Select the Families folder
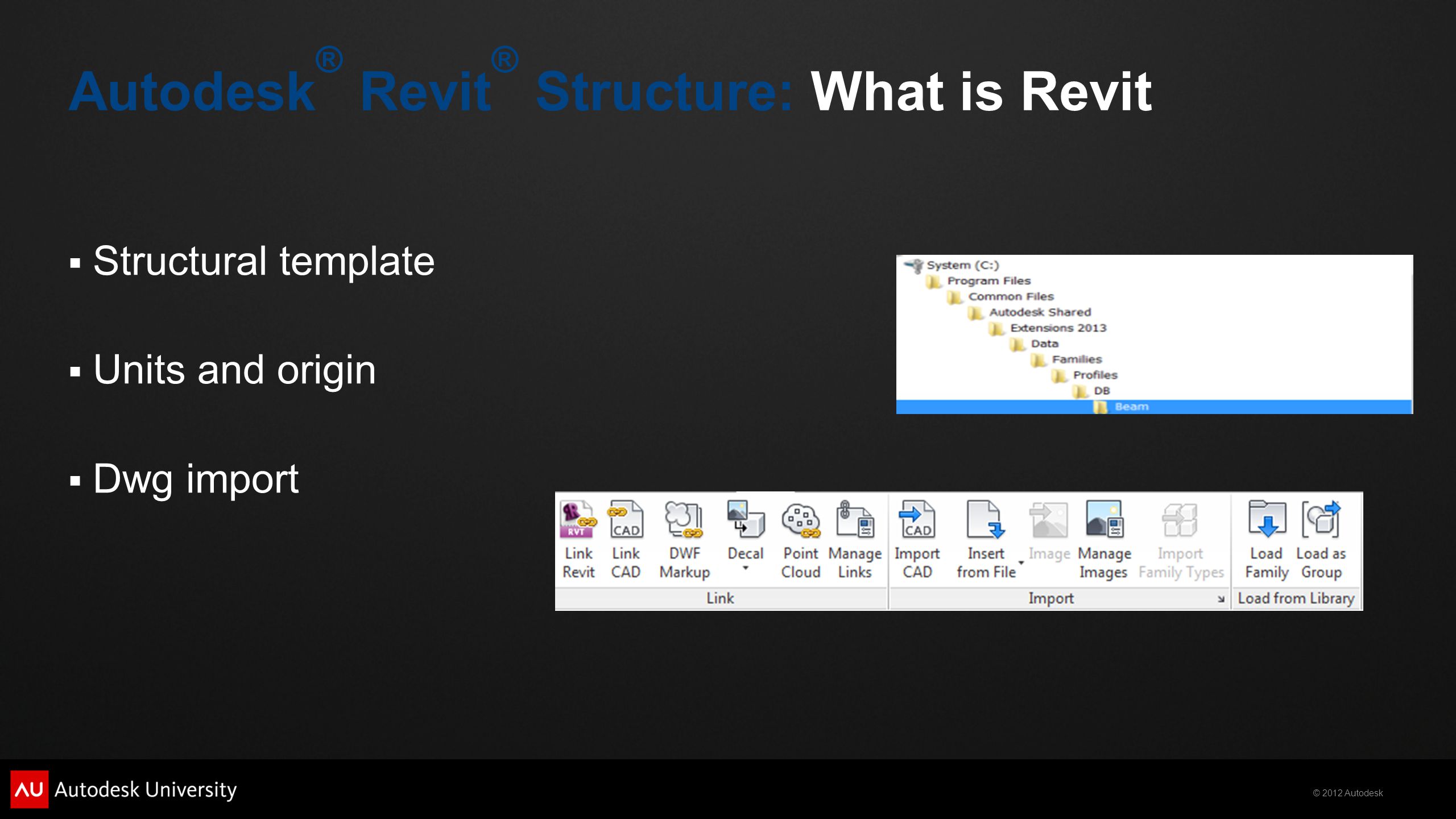 pyautogui.click(x=1077, y=359)
